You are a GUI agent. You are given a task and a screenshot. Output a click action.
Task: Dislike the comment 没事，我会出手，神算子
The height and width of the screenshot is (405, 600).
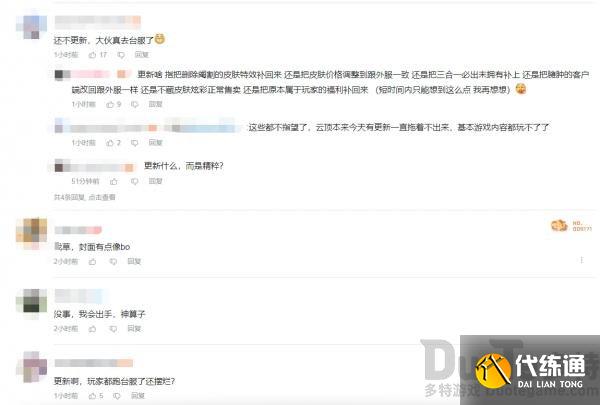(113, 329)
